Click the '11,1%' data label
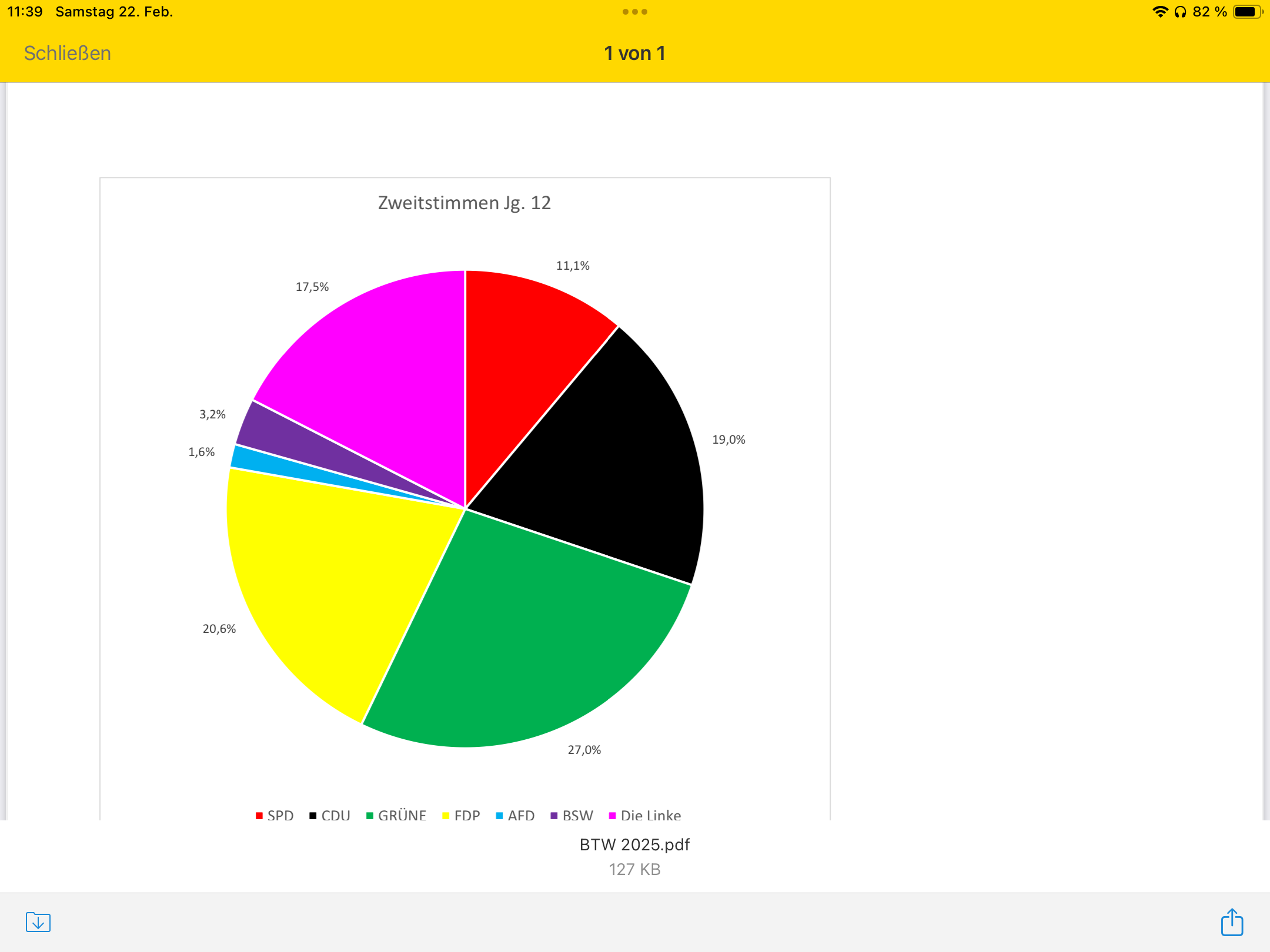Viewport: 1270px width, 952px height. [573, 266]
